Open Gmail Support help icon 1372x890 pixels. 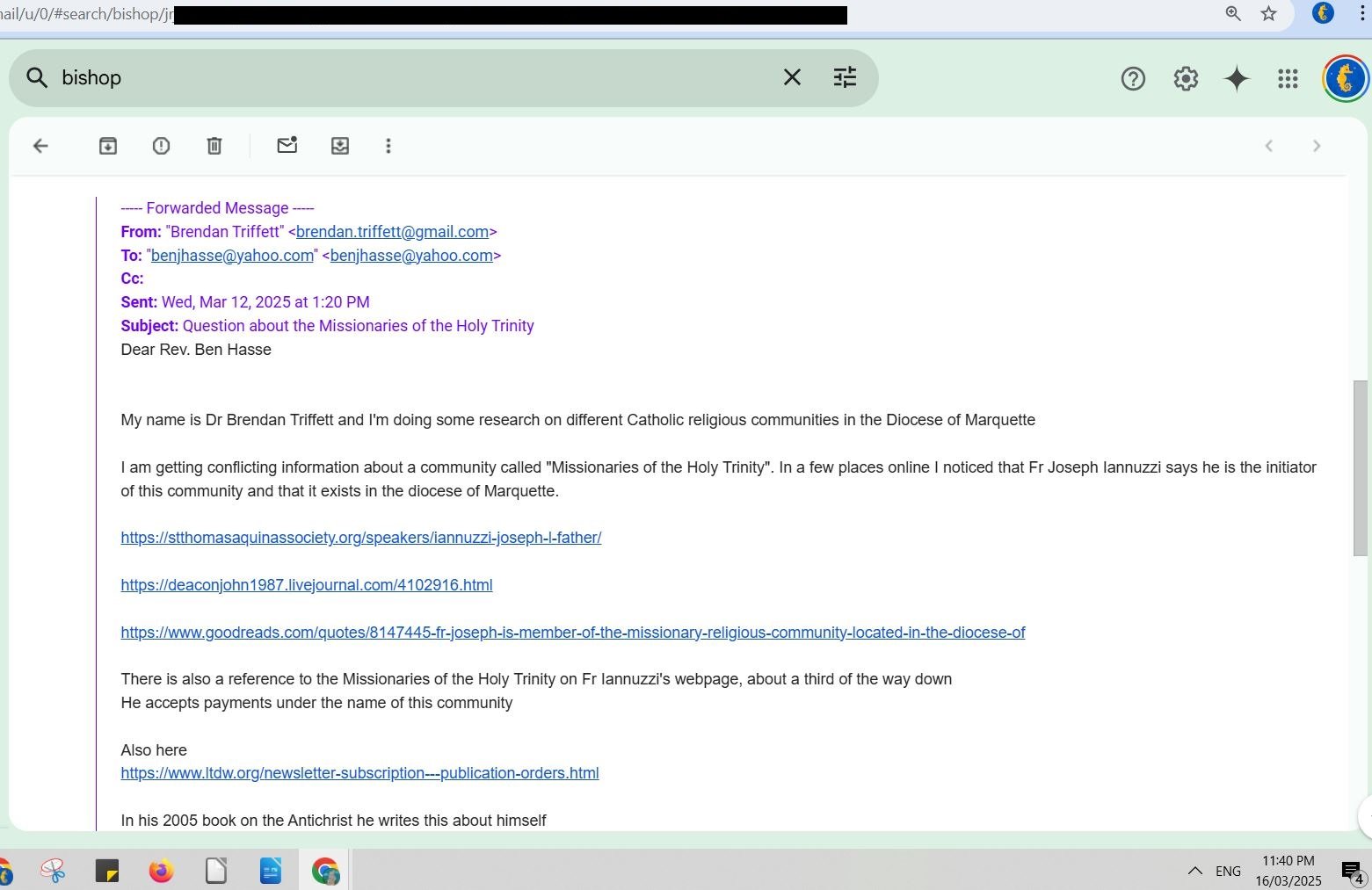coord(1133,79)
